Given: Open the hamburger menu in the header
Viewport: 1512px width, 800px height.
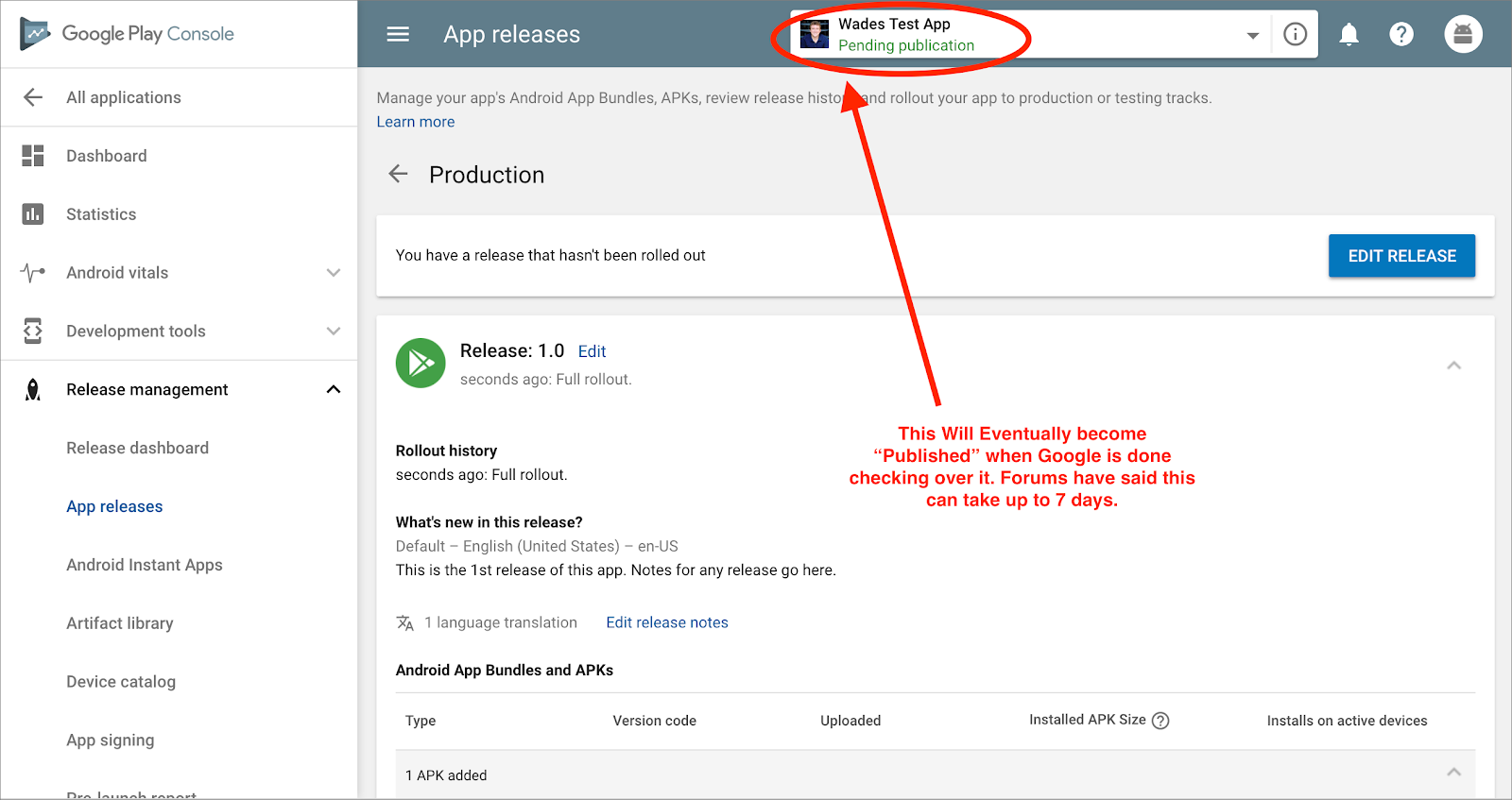Looking at the screenshot, I should (399, 34).
